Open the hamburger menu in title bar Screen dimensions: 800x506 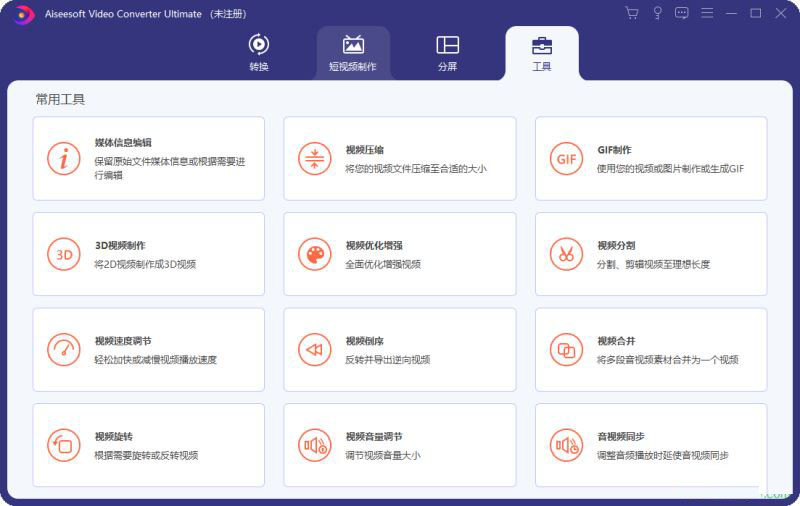click(707, 13)
